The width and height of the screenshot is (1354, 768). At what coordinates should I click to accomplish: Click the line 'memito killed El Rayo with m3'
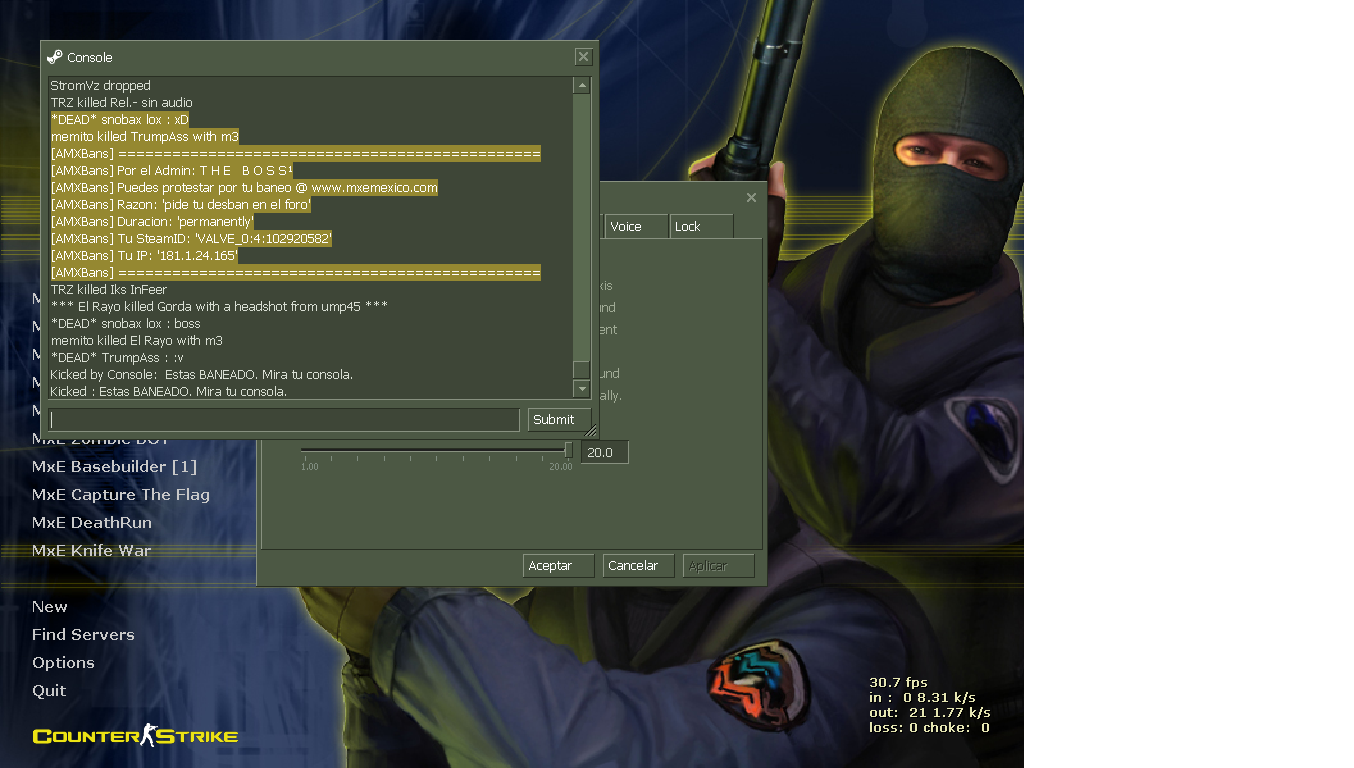(x=137, y=341)
